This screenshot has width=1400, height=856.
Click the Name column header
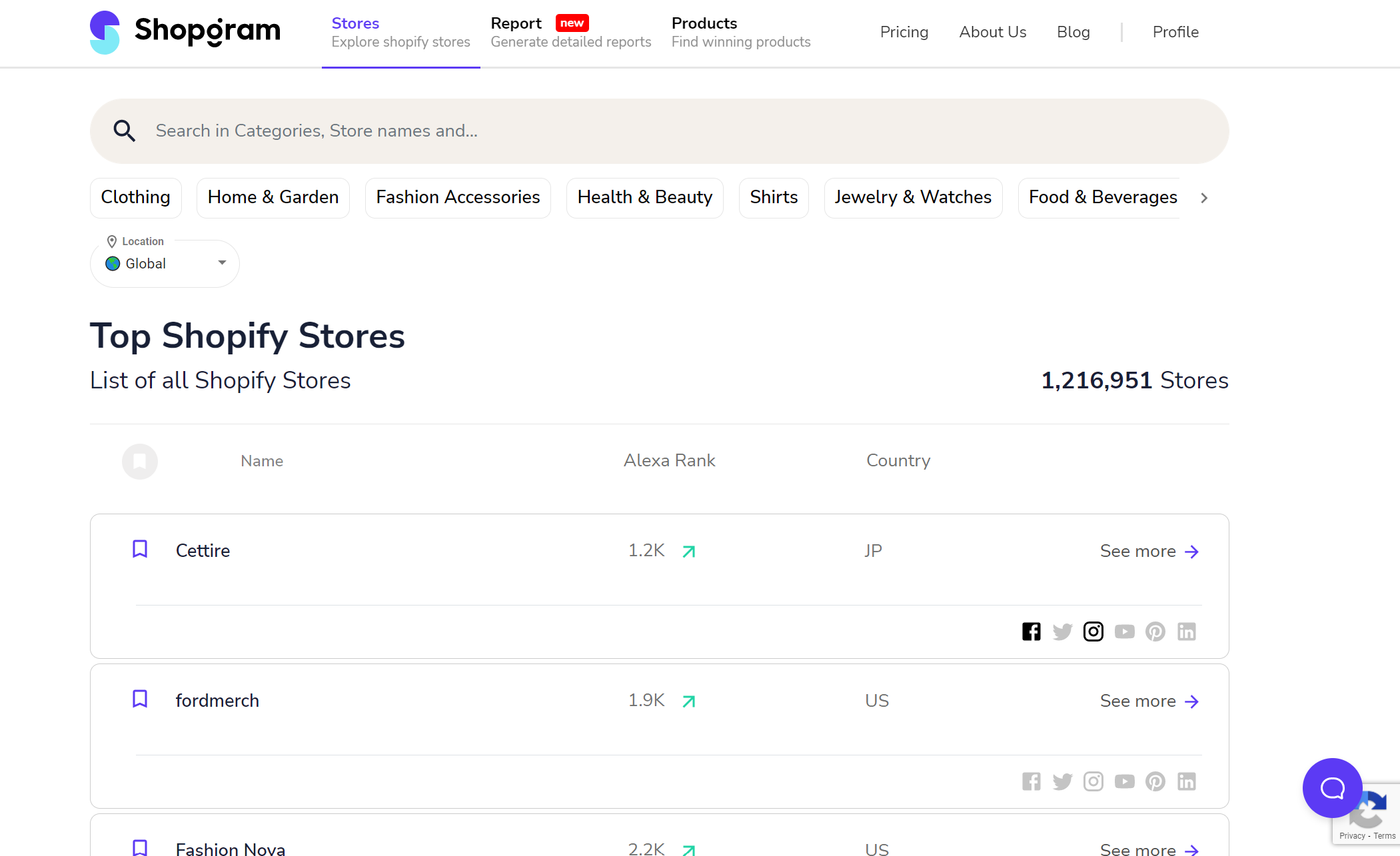coord(262,461)
